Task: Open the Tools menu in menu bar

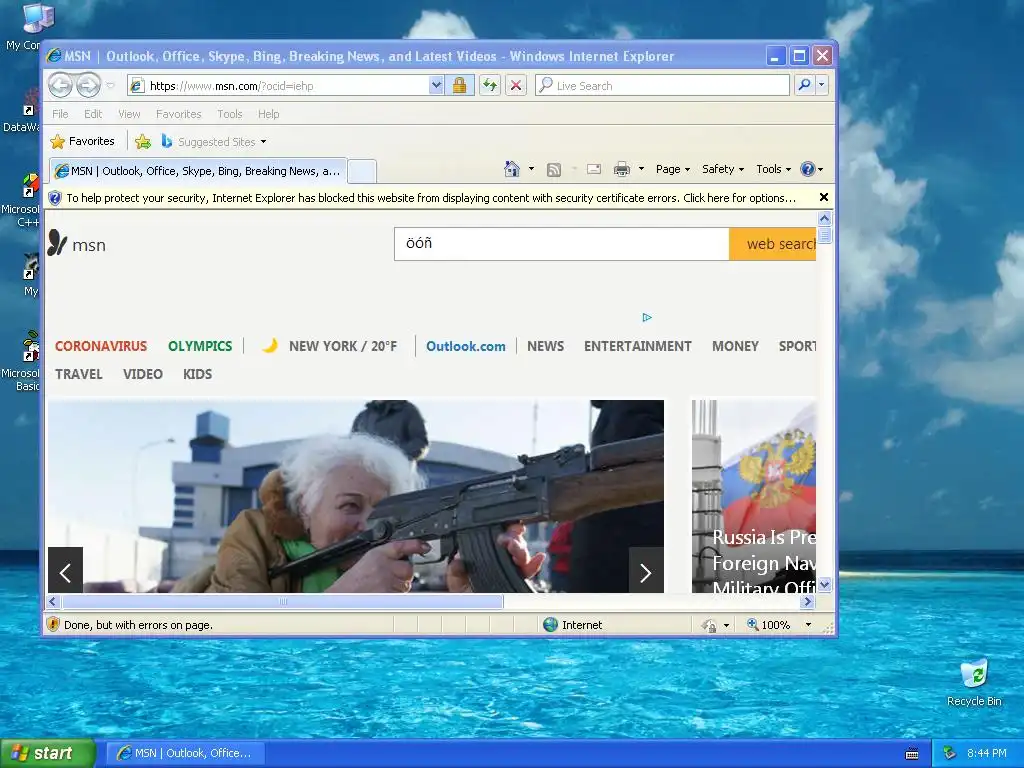Action: pos(230,114)
